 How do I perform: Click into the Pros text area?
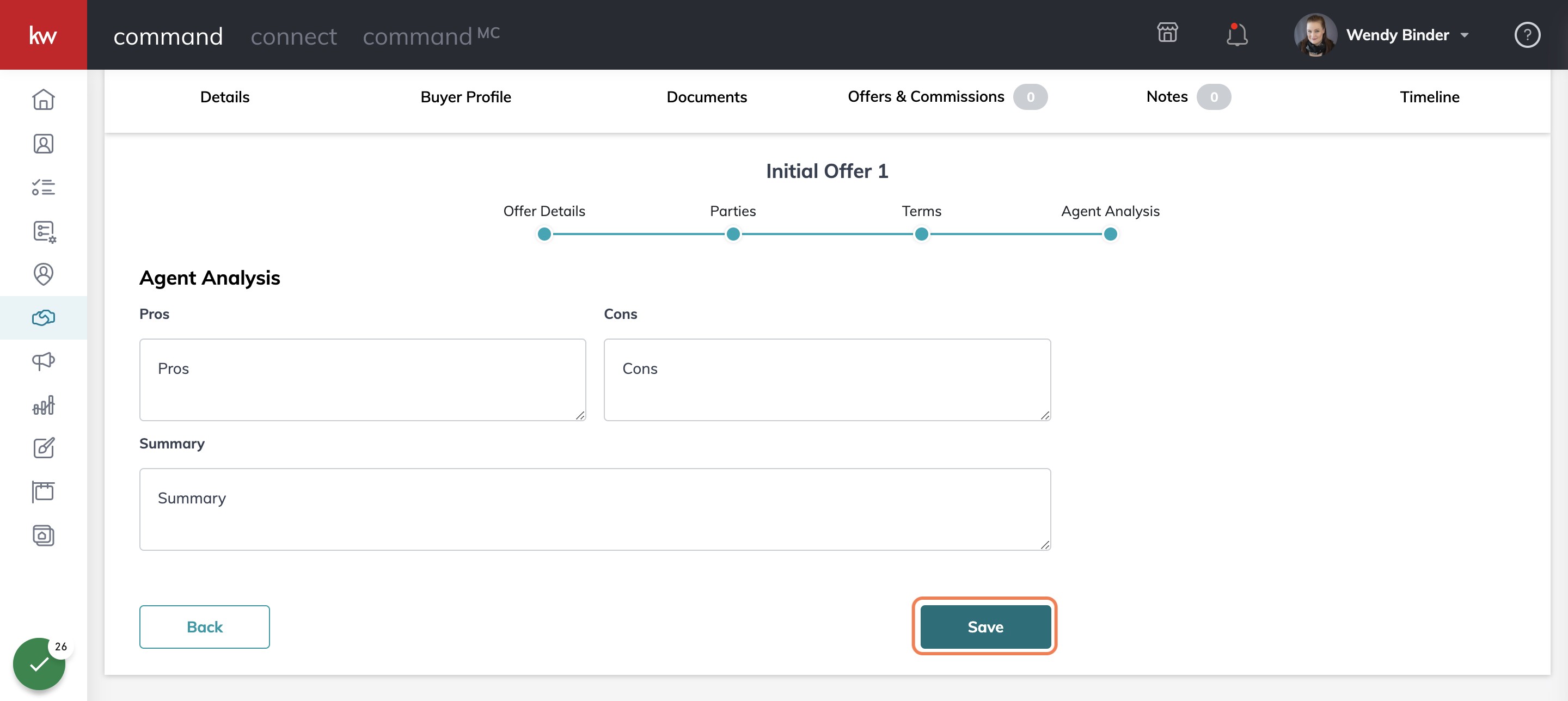pyautogui.click(x=362, y=380)
